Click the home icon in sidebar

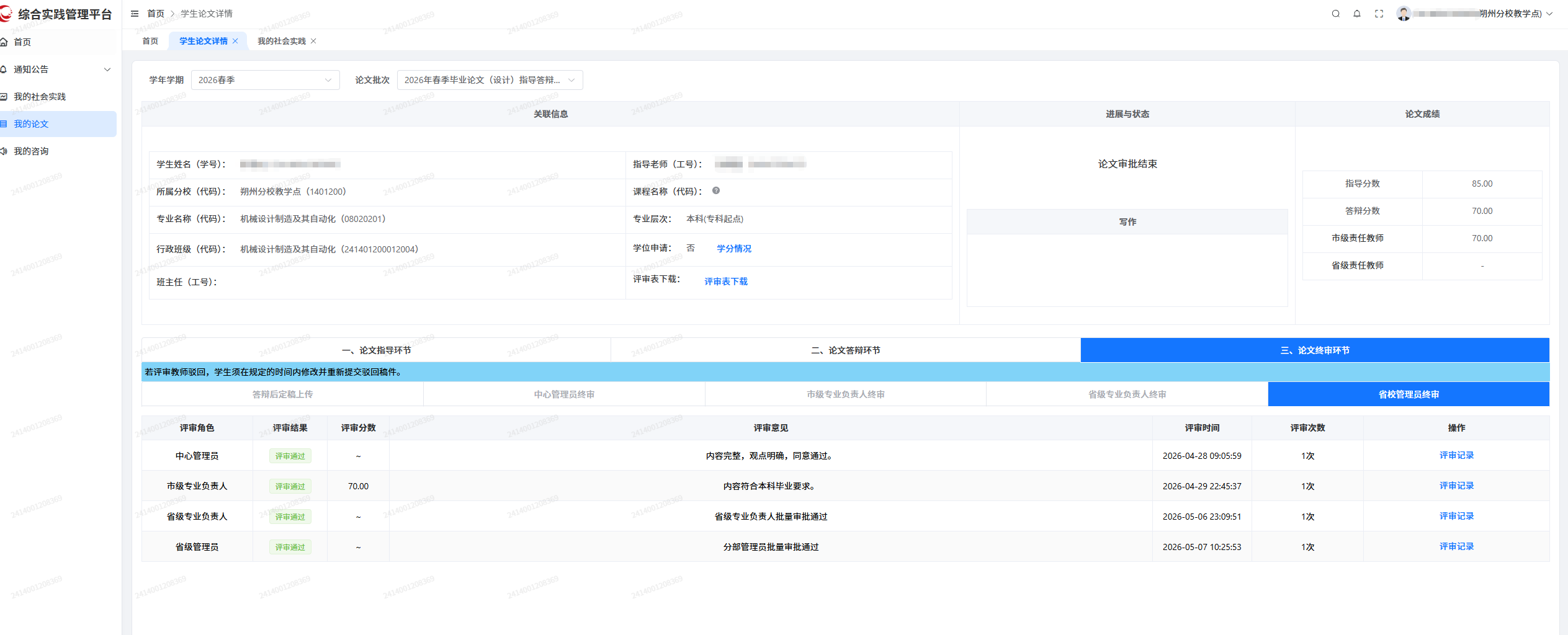[x=4, y=42]
